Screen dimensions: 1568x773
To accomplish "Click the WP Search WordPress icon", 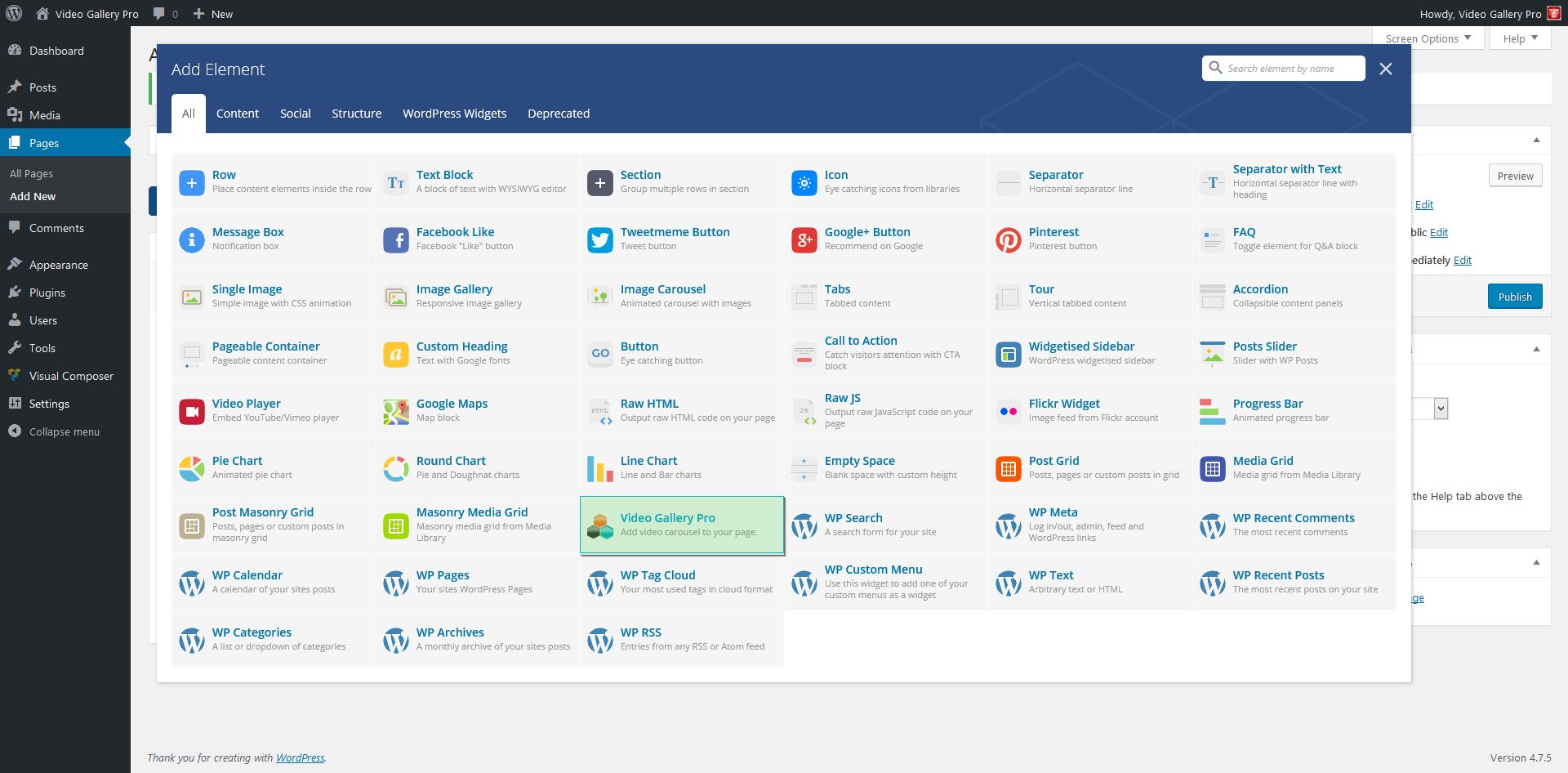I will 804,526.
